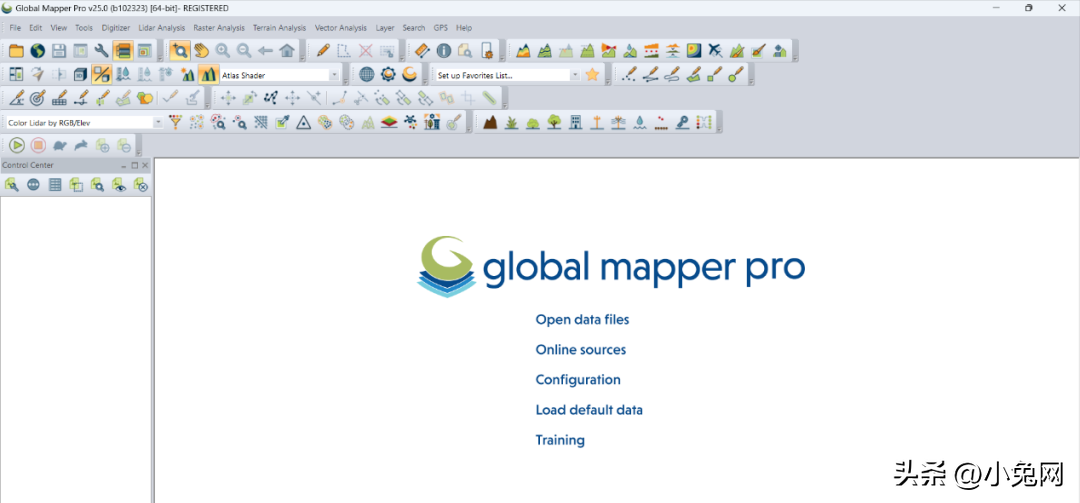Viewport: 1080px width, 503px height.
Task: Click the three-dots circle icon in Control Center
Action: [34, 185]
